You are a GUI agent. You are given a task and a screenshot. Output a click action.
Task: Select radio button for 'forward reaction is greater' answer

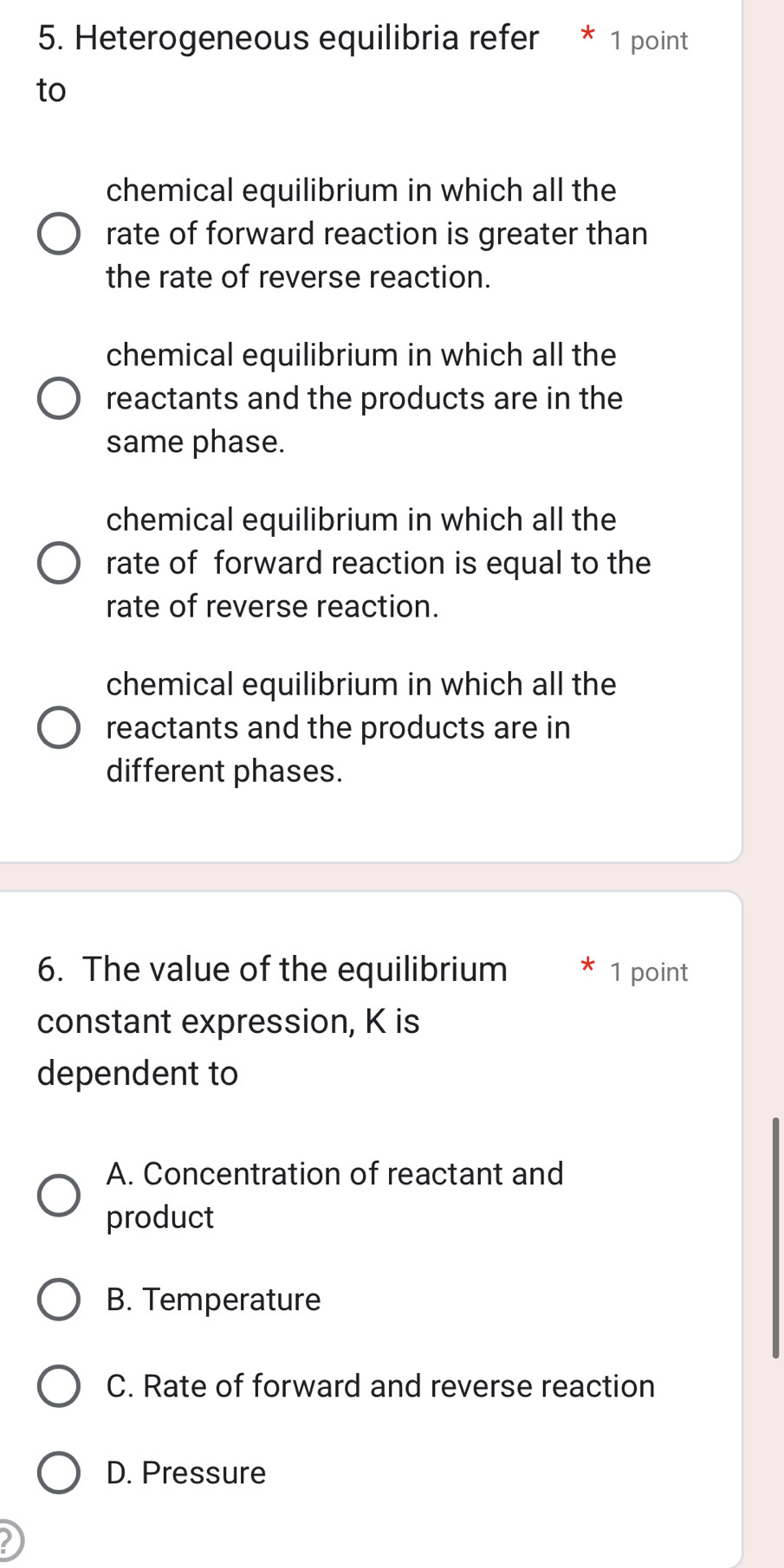pos(59,234)
